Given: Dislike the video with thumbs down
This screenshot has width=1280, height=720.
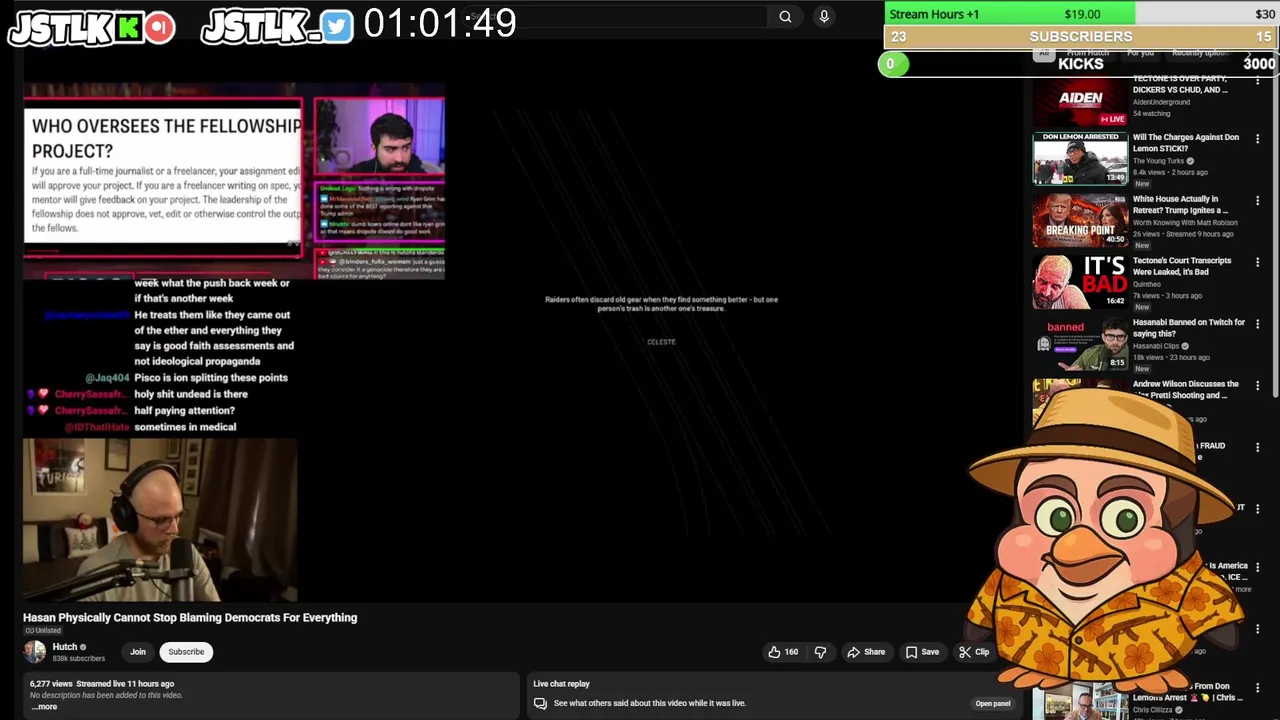Looking at the screenshot, I should 820,652.
